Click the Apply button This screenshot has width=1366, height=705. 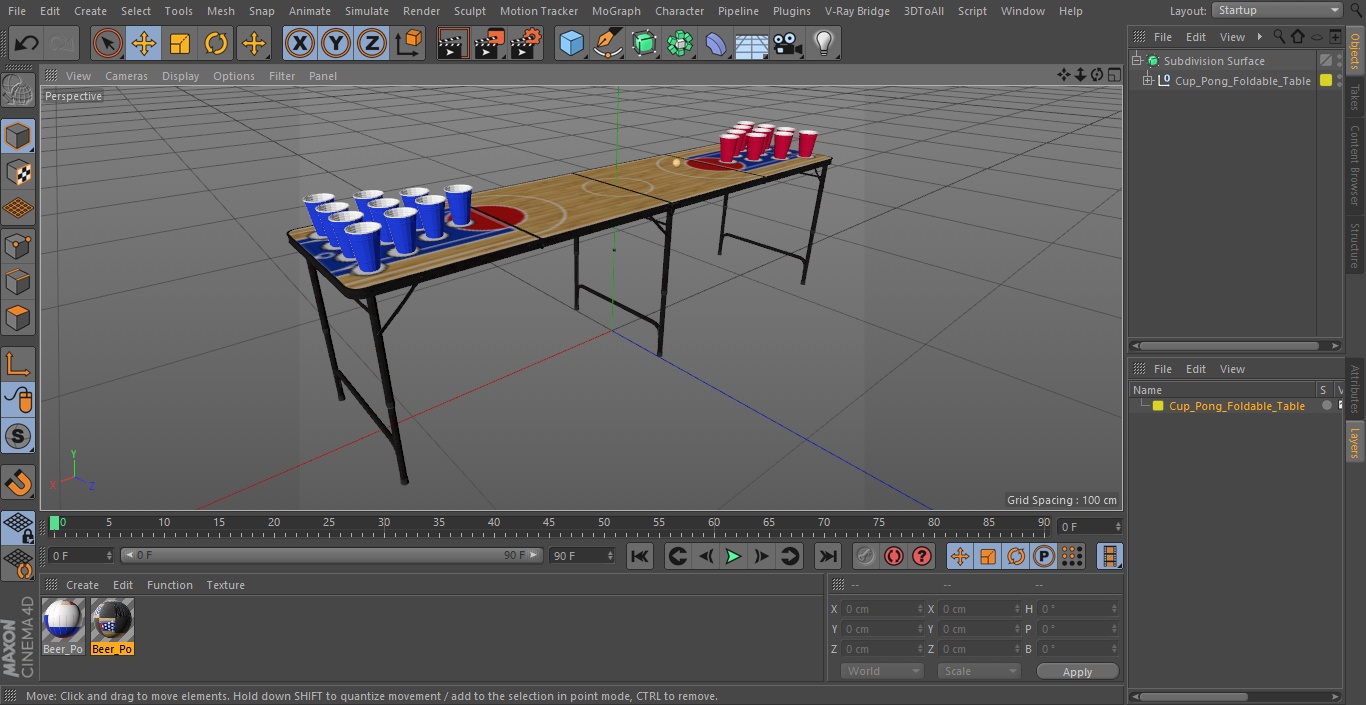click(1077, 672)
